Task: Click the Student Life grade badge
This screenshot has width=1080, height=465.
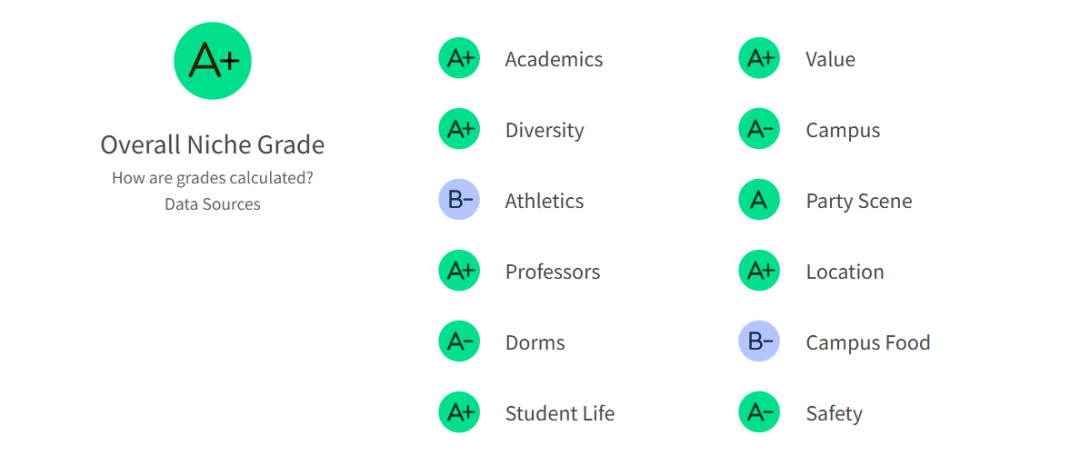Action: click(459, 413)
